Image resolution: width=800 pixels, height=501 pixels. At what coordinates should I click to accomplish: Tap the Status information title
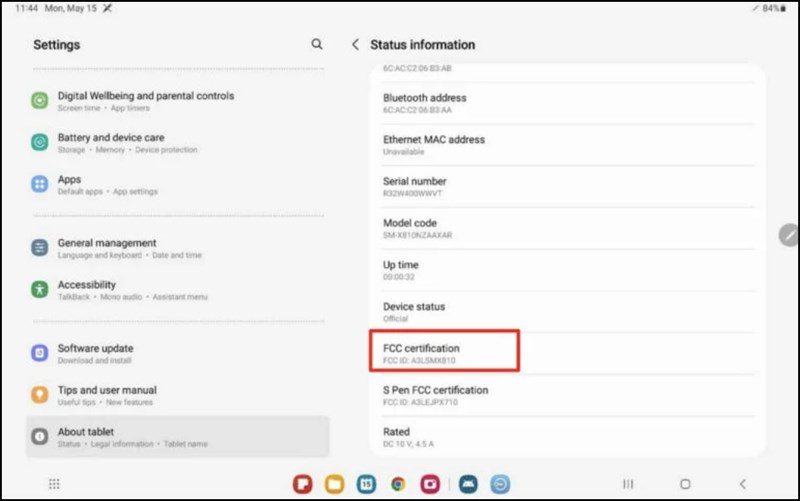pos(422,45)
